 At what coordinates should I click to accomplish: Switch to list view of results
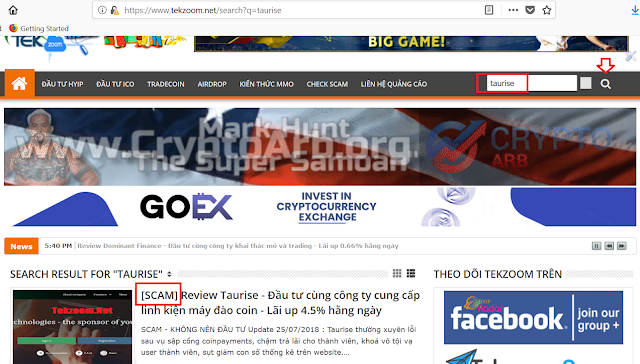point(411,273)
